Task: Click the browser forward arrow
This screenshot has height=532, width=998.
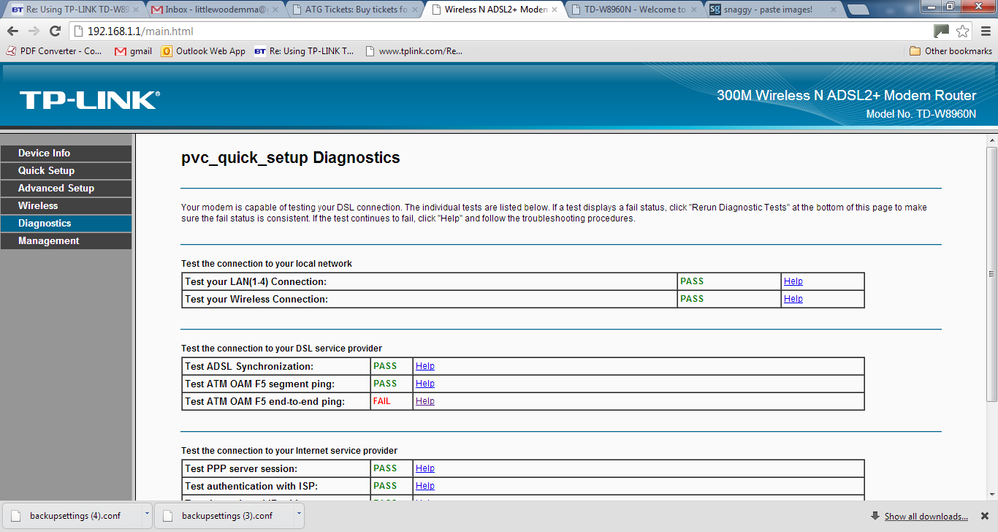Action: coord(34,31)
